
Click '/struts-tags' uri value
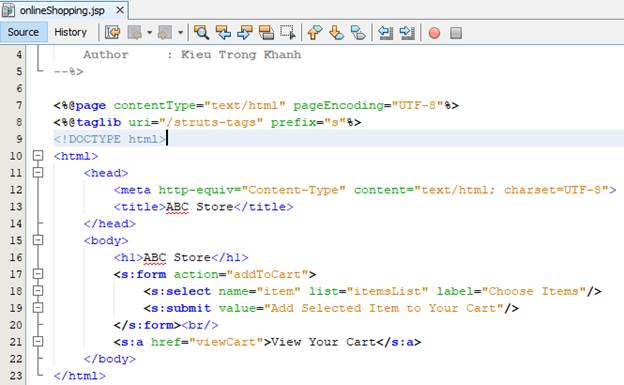tap(214, 122)
